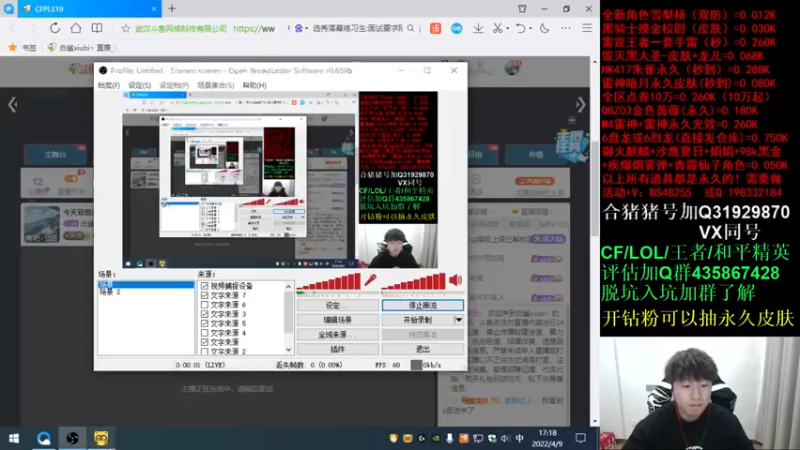The width and height of the screenshot is (800, 450).
Task: Toggle night mode moon icon
Action: [544, 29]
